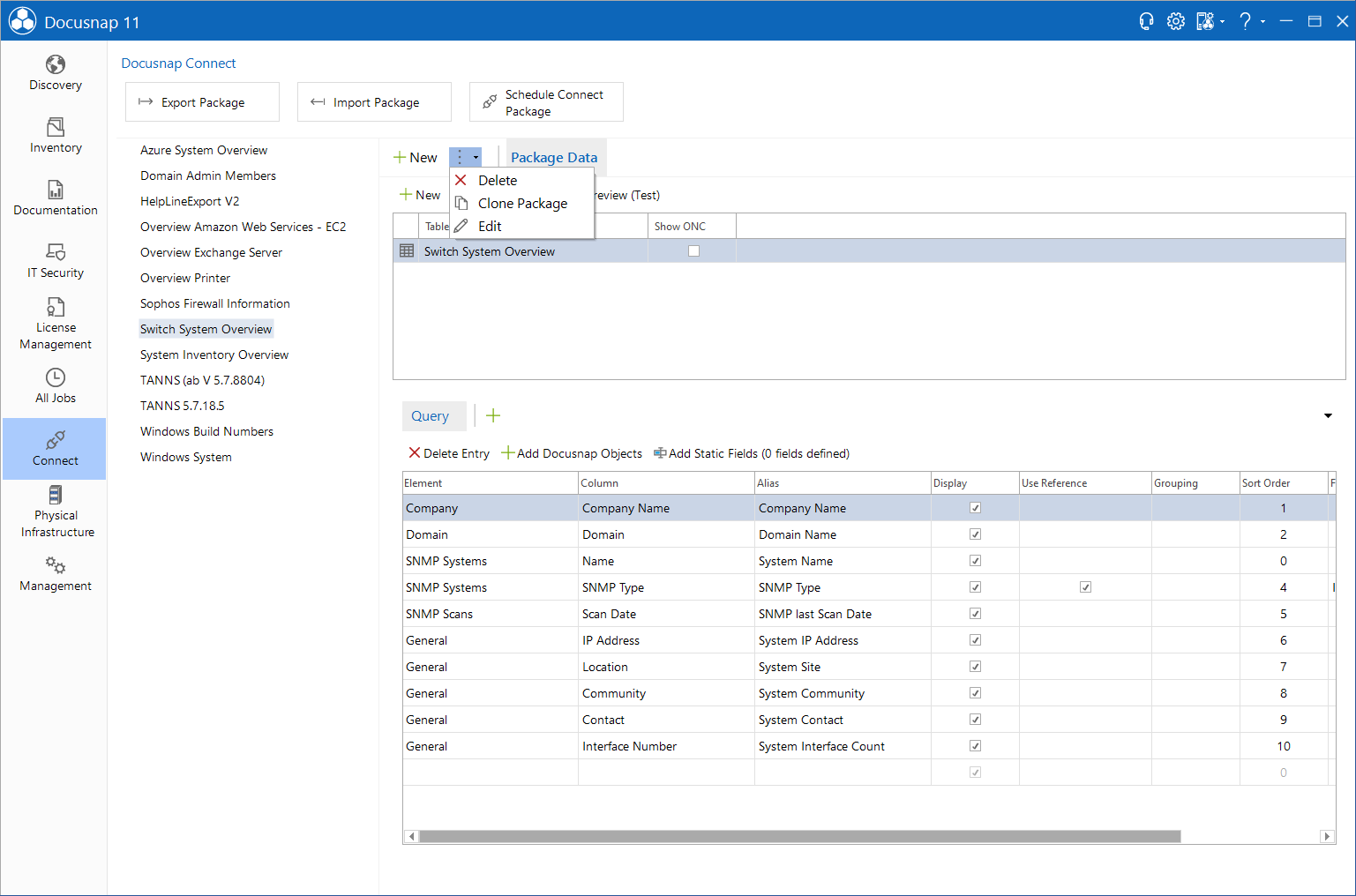Open settings gear in title bar
The width and height of the screenshot is (1356, 896).
pos(1175,21)
